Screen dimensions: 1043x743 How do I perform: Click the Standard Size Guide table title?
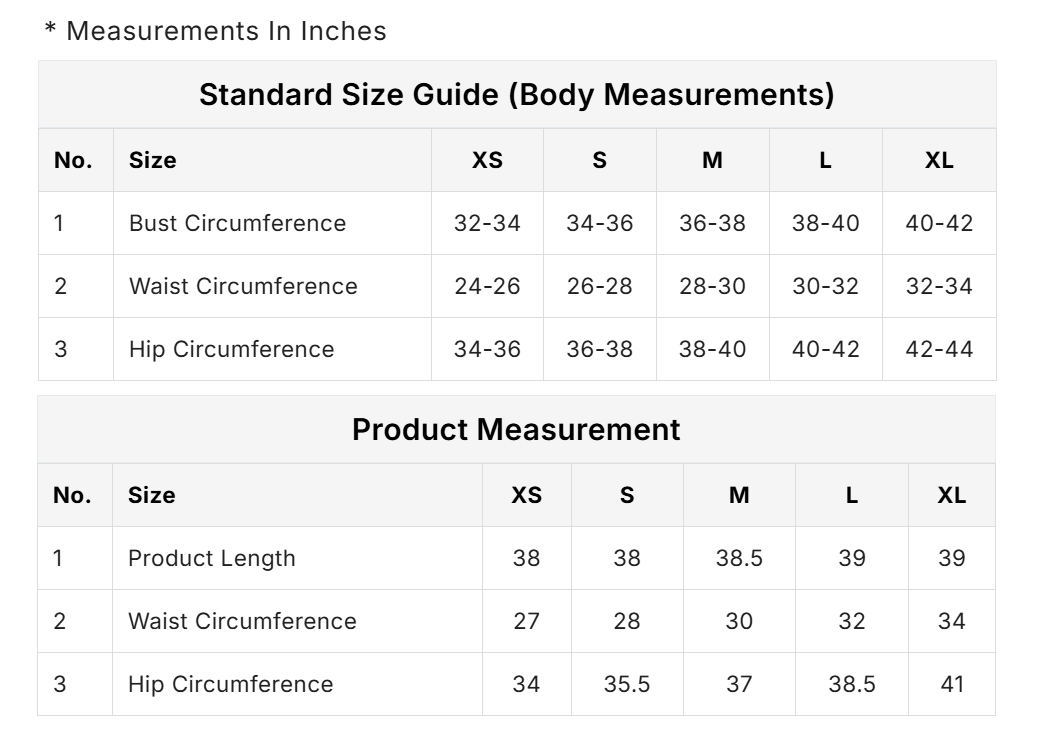[x=516, y=95]
